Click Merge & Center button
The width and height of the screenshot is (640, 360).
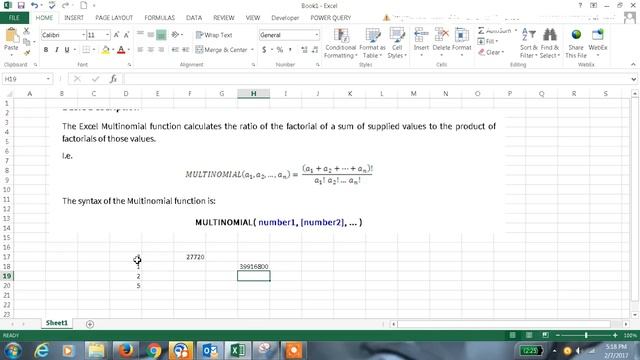[222, 50]
